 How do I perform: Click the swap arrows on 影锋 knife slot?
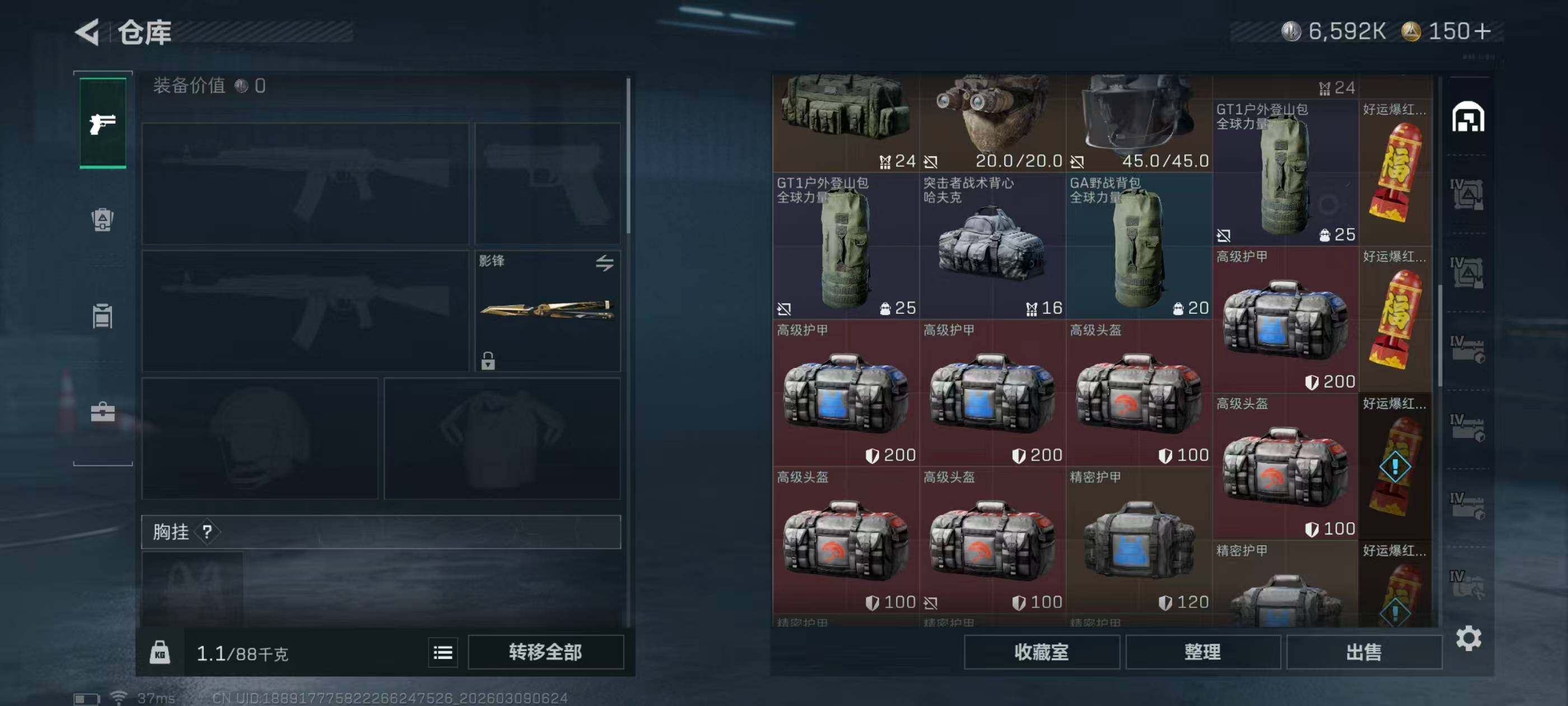point(604,263)
